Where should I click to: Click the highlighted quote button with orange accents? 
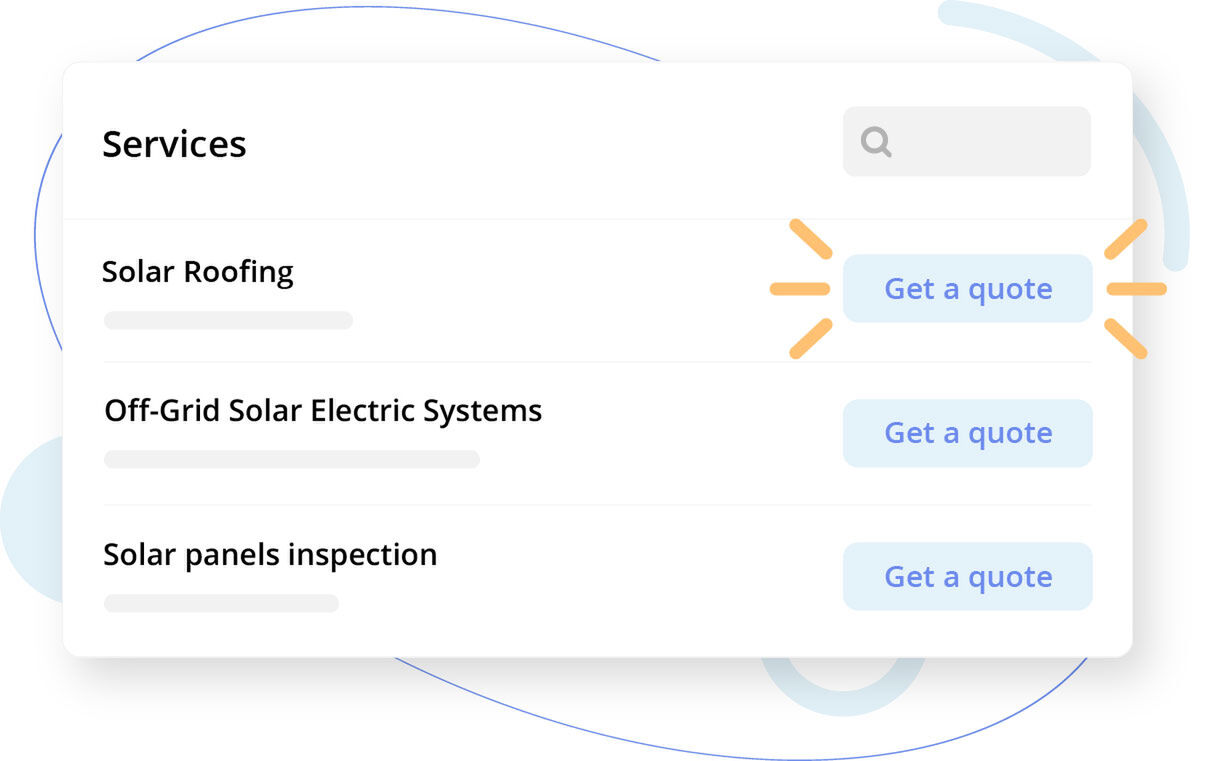click(967, 288)
